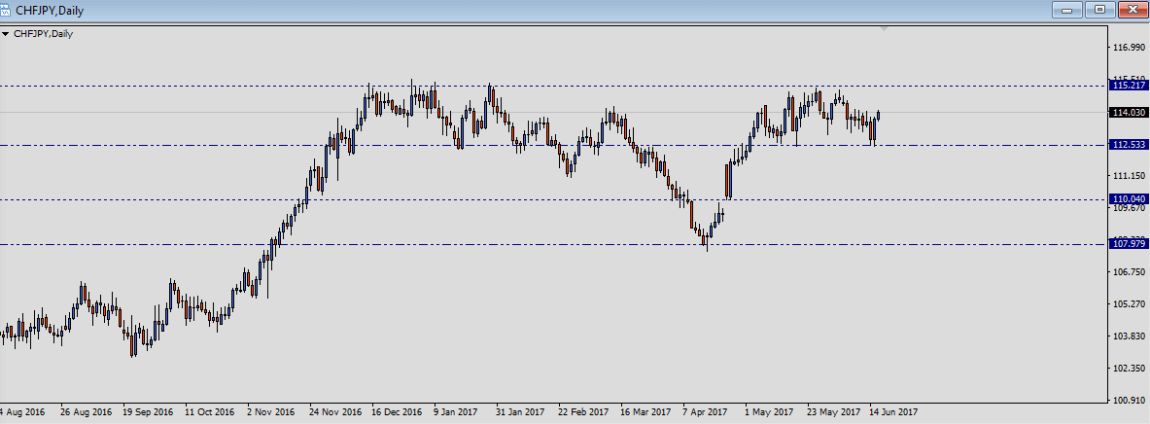Click the CHFJPY,Daily text in the title bar
This screenshot has width=1150, height=424.
pos(48,10)
